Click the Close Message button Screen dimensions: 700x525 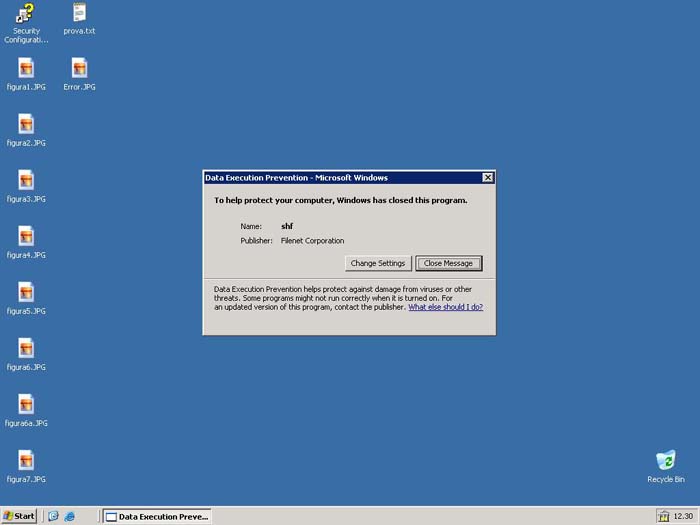(448, 263)
